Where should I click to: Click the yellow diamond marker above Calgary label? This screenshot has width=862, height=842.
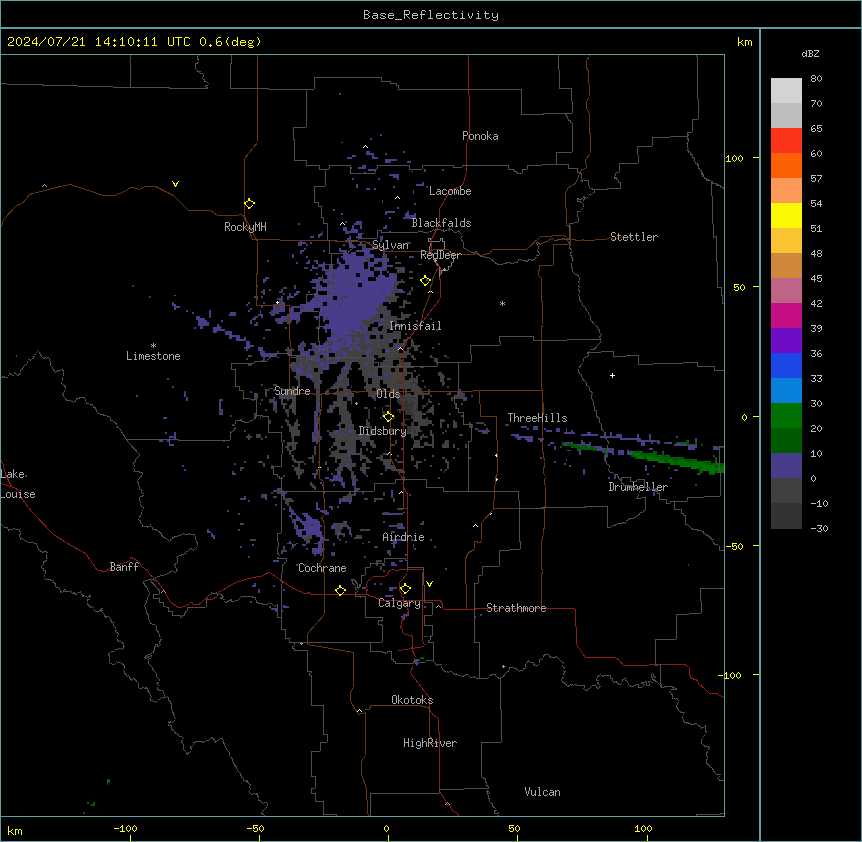coord(405,589)
